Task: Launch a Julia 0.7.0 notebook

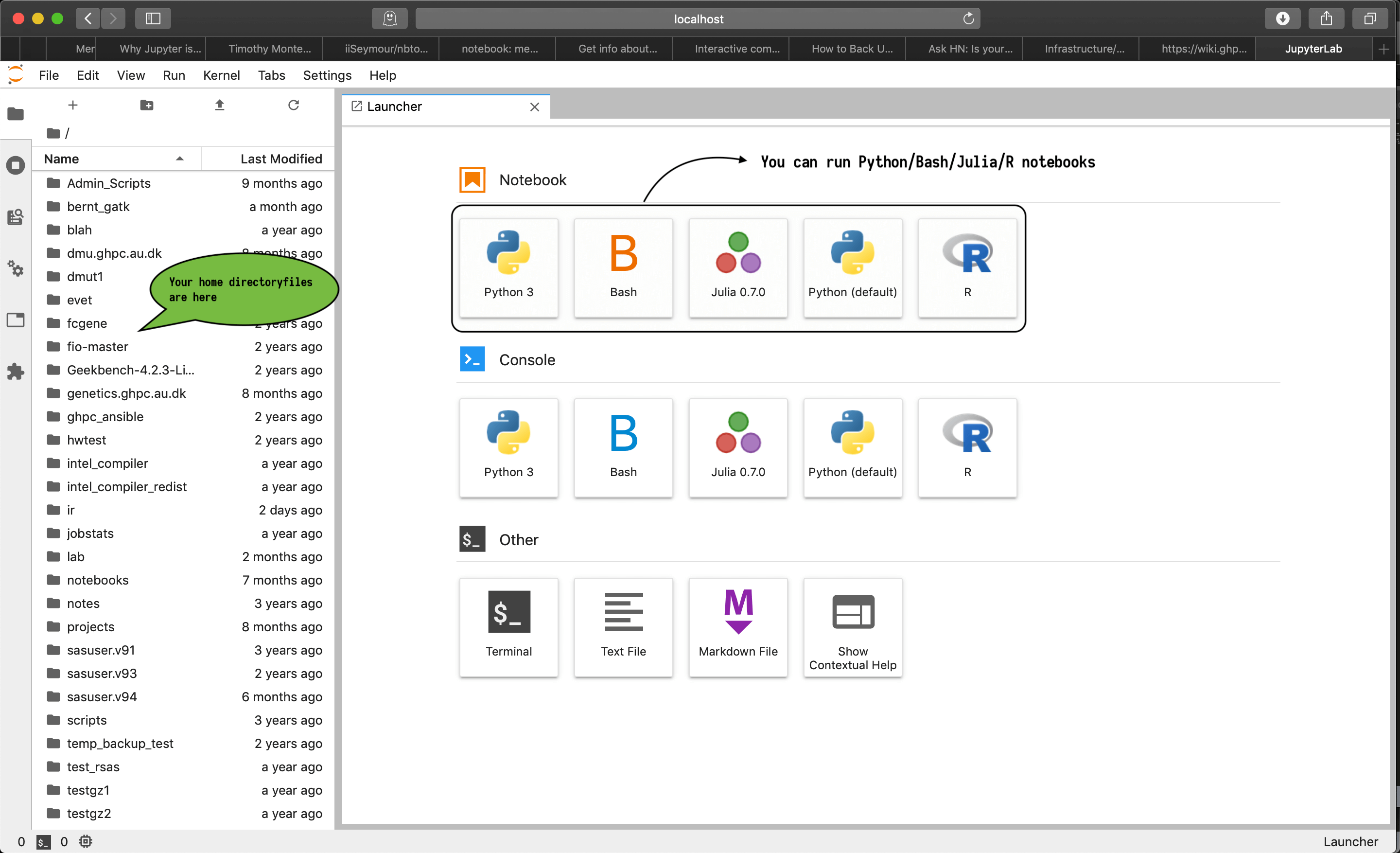Action: coord(737,267)
